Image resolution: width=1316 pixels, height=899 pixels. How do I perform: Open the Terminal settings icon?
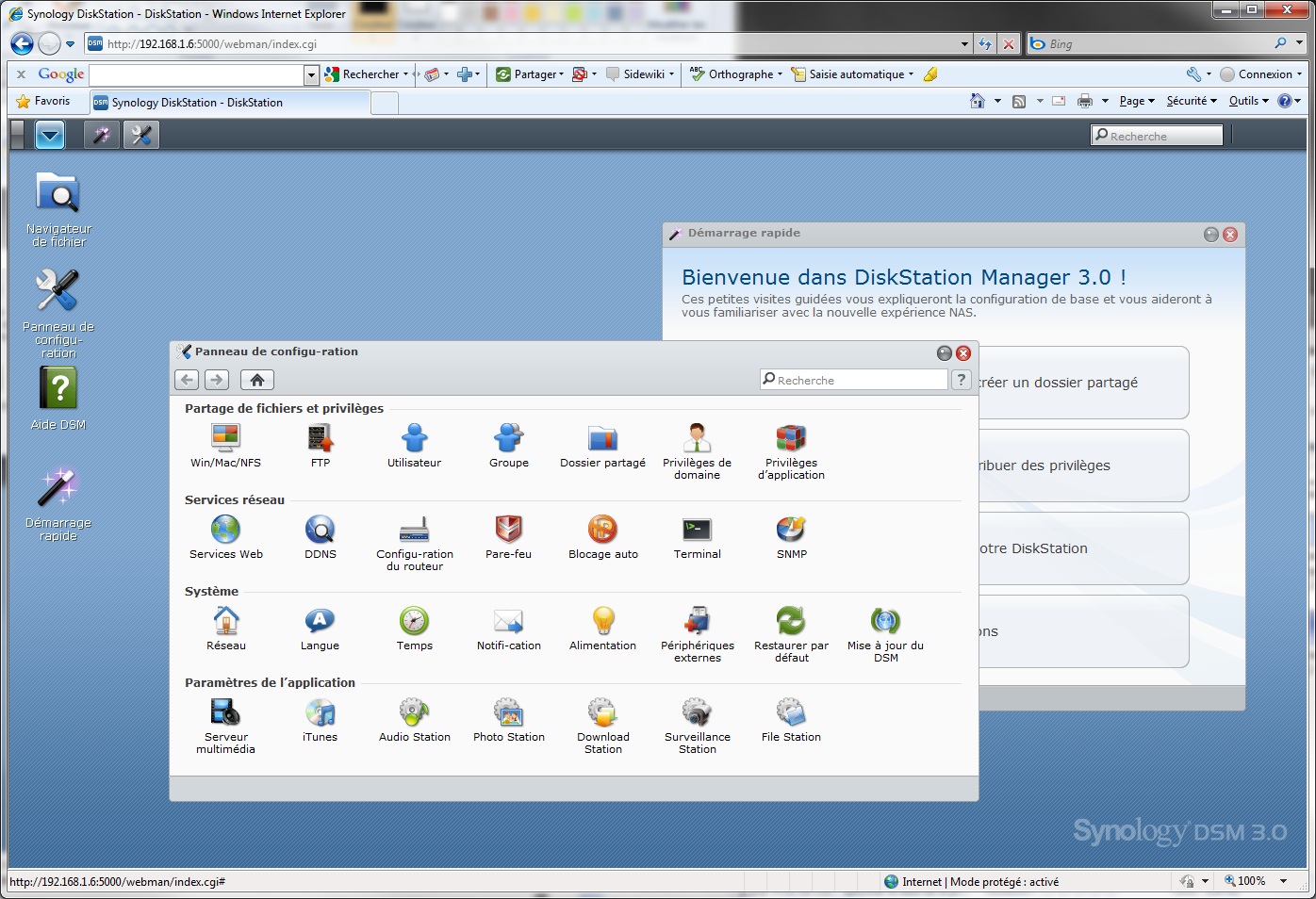click(x=697, y=537)
